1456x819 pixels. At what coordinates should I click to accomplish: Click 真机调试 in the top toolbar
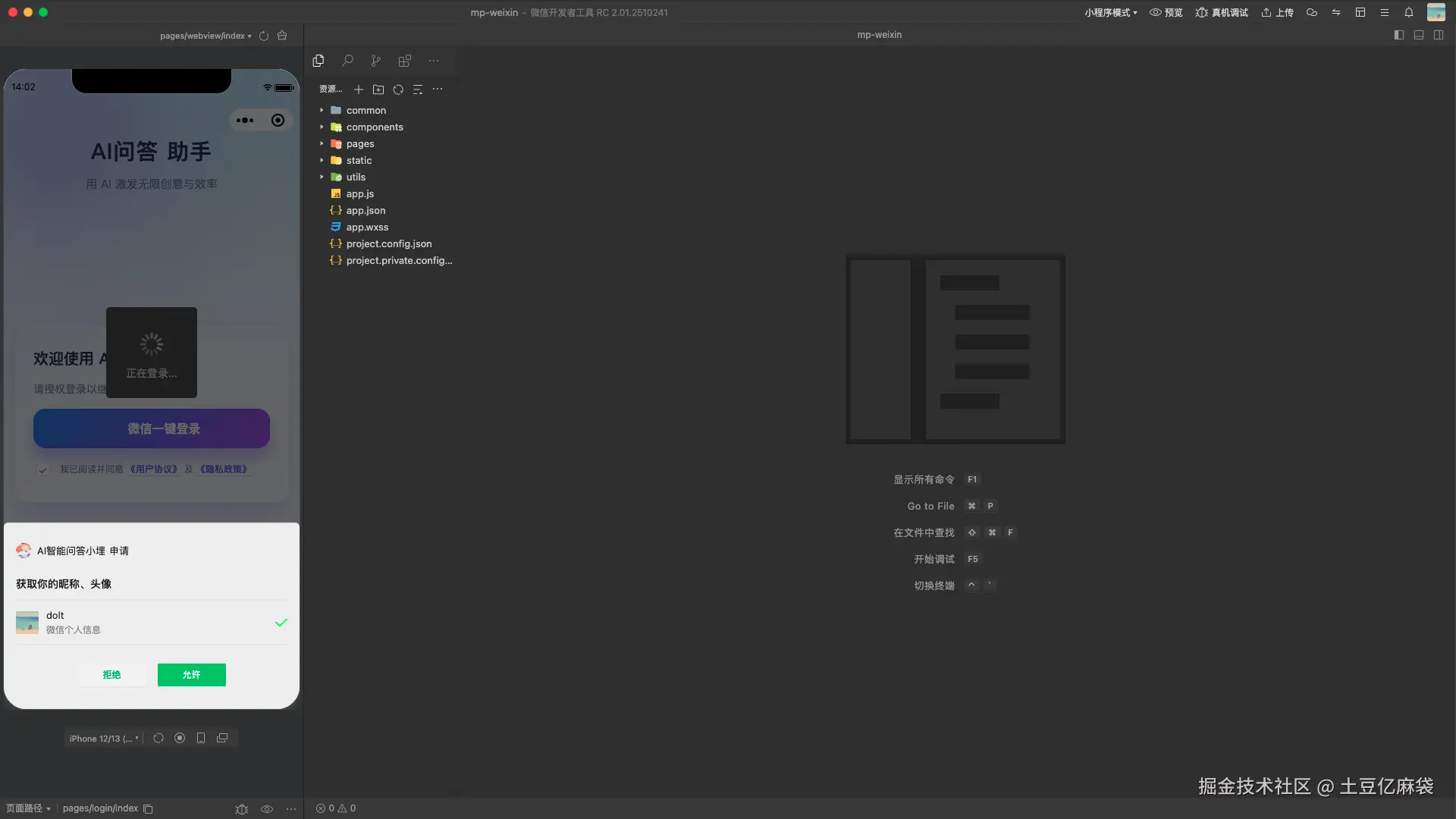coord(1222,12)
